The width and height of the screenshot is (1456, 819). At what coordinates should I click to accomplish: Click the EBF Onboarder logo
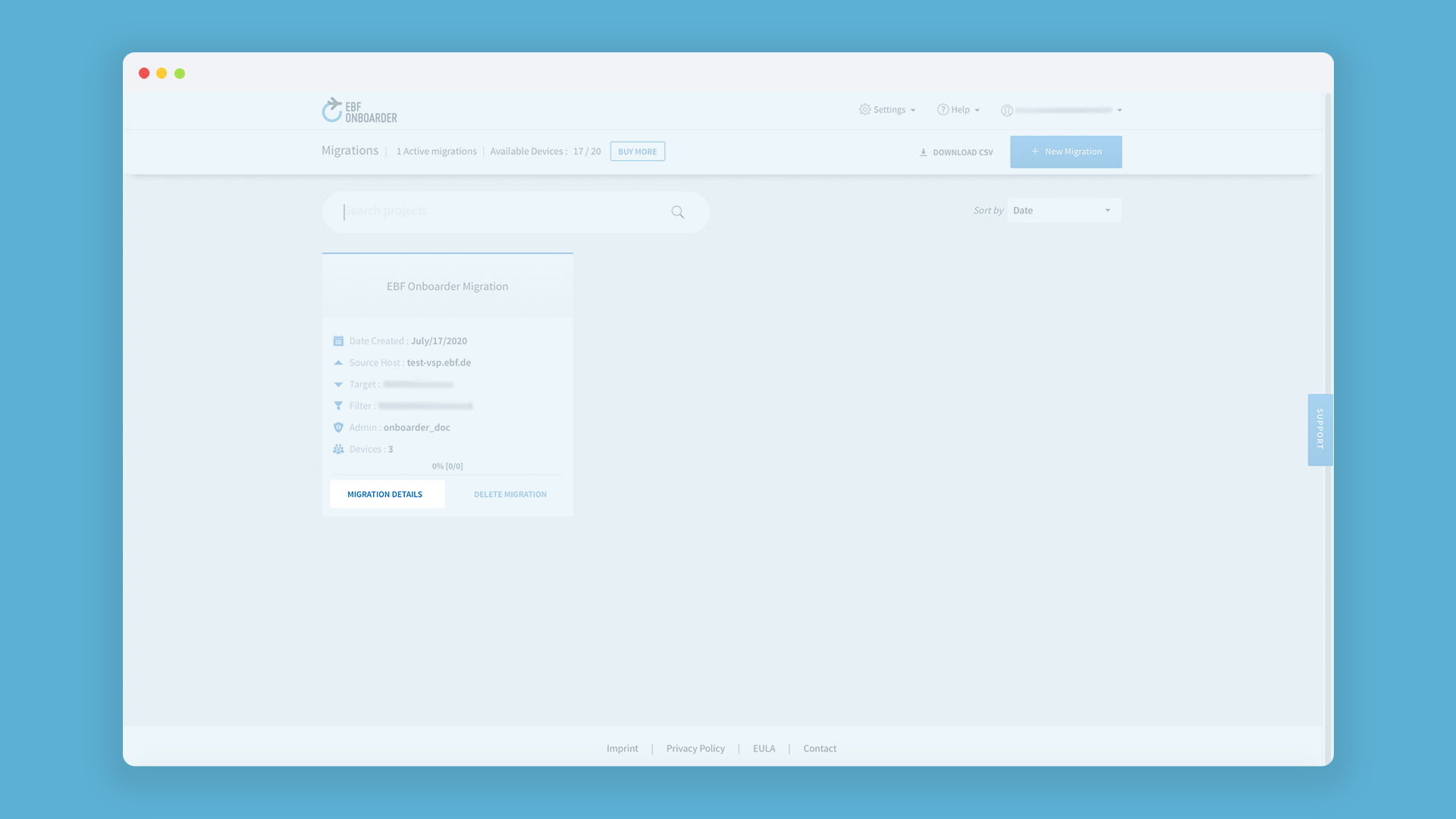pyautogui.click(x=359, y=111)
